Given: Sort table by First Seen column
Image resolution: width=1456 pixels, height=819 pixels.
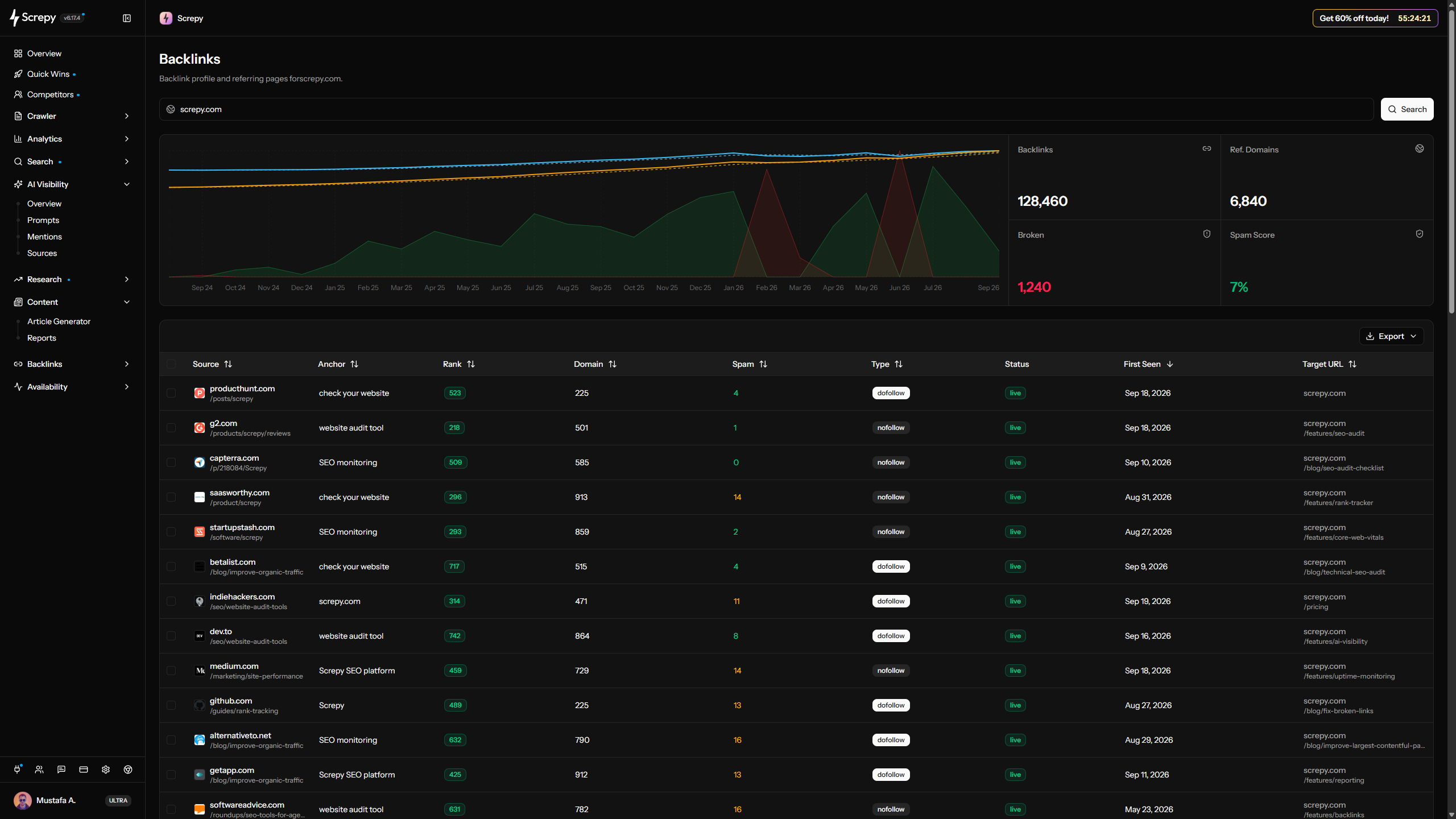Looking at the screenshot, I should point(1148,364).
